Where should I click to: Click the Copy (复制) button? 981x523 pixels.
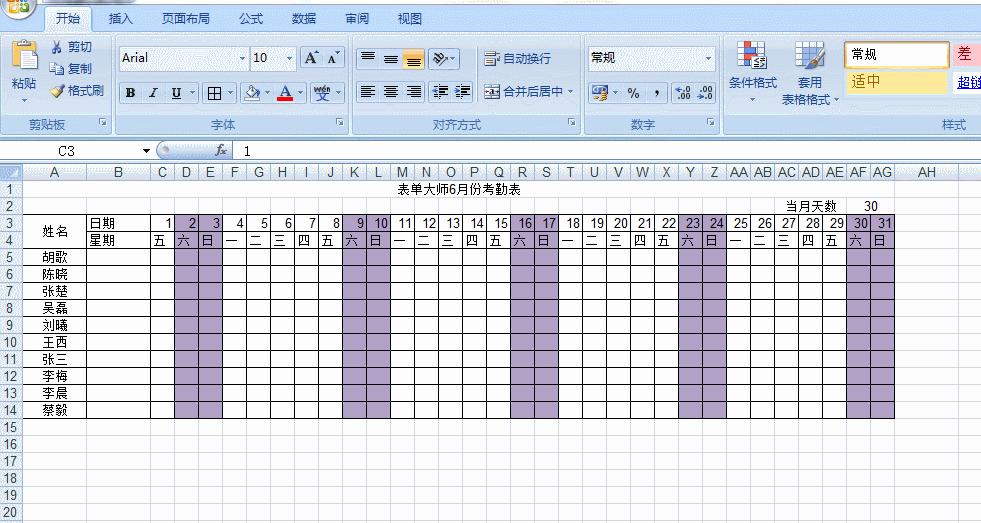[x=71, y=69]
